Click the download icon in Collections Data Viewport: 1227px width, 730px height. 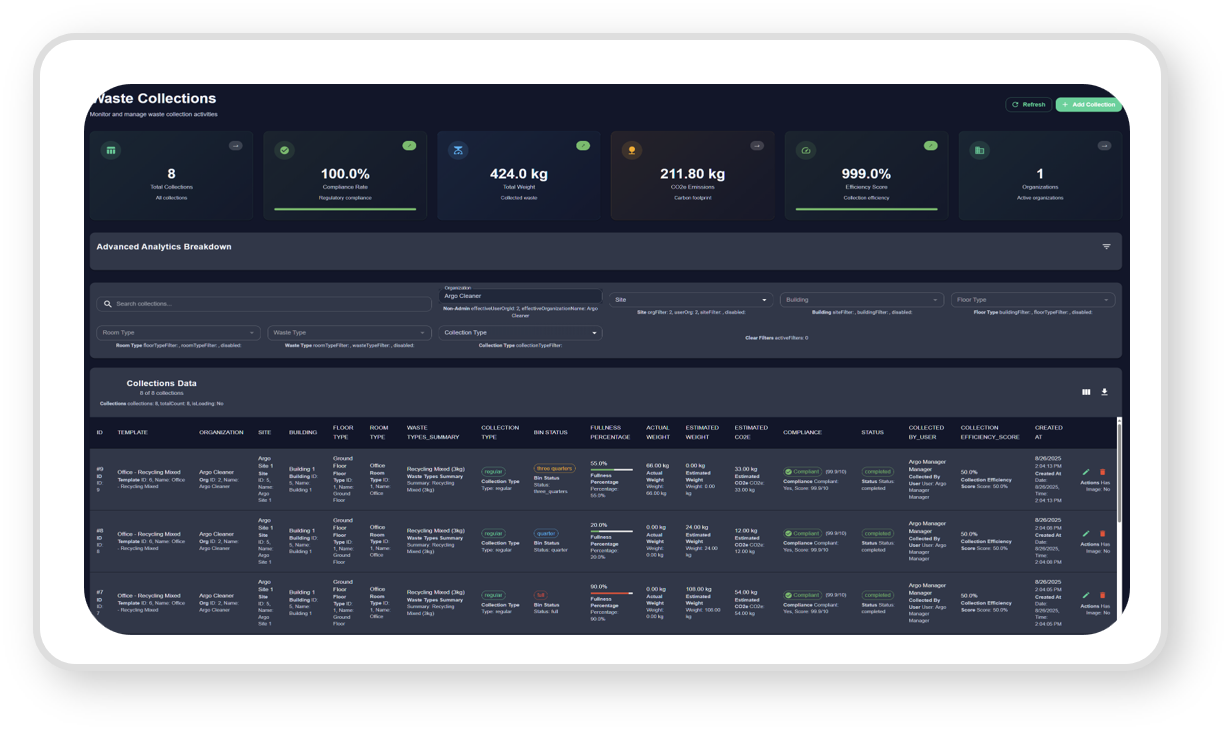[1104, 392]
